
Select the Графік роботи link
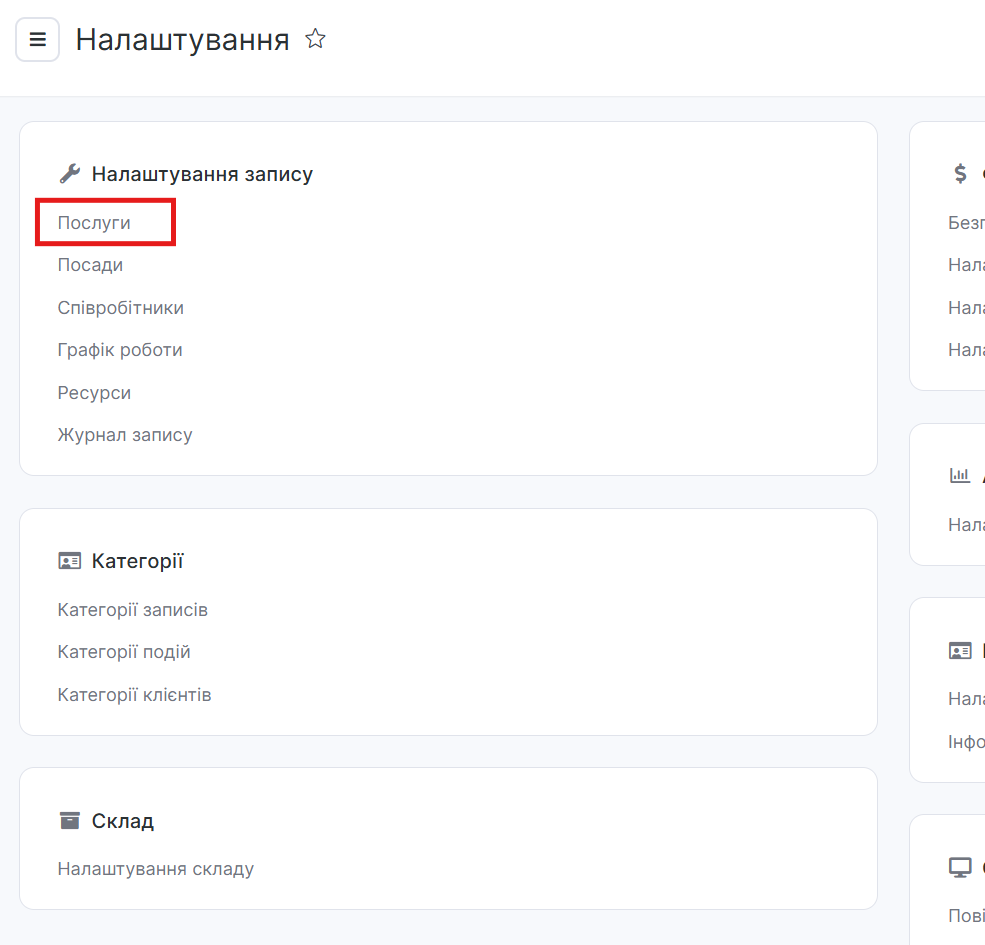pos(120,350)
